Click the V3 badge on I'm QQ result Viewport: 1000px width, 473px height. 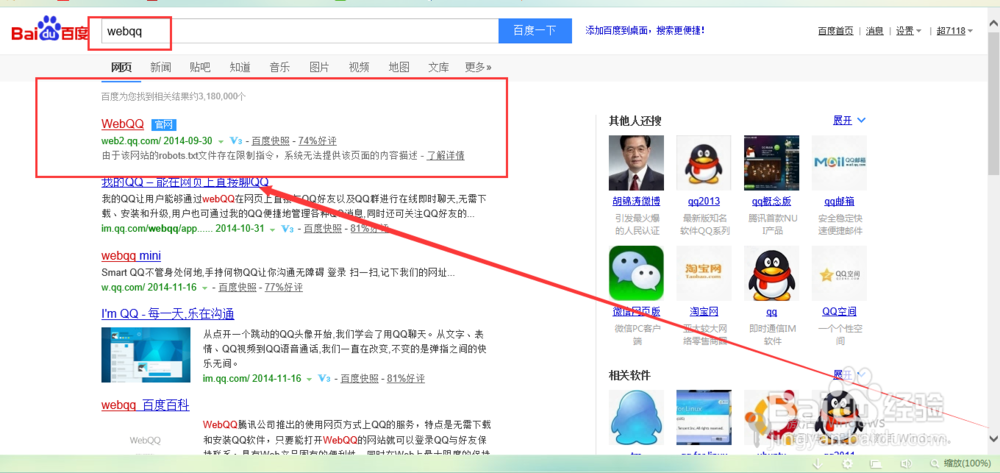tap(325, 378)
